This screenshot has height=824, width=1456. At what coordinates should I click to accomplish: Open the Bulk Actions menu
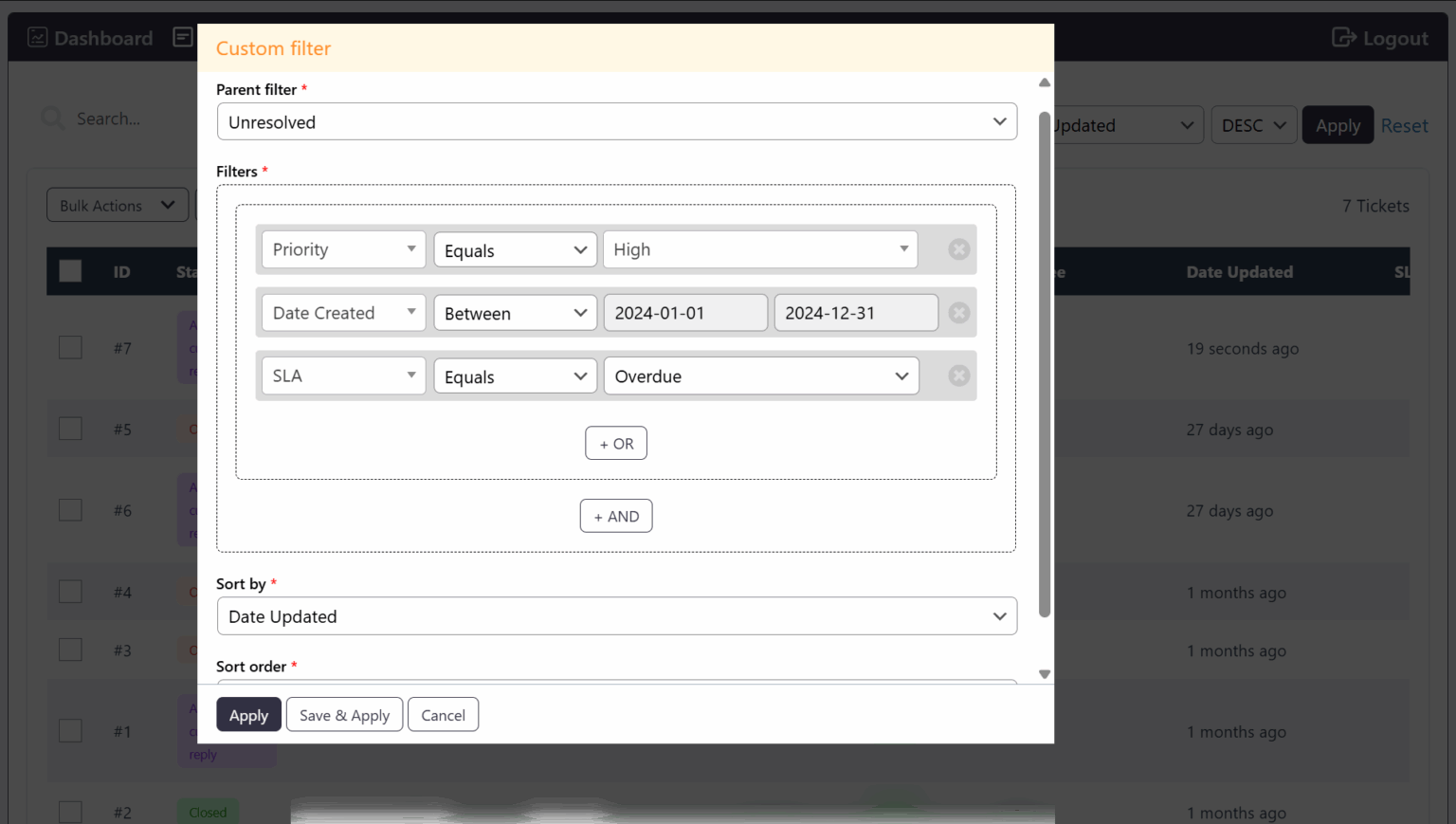[118, 205]
